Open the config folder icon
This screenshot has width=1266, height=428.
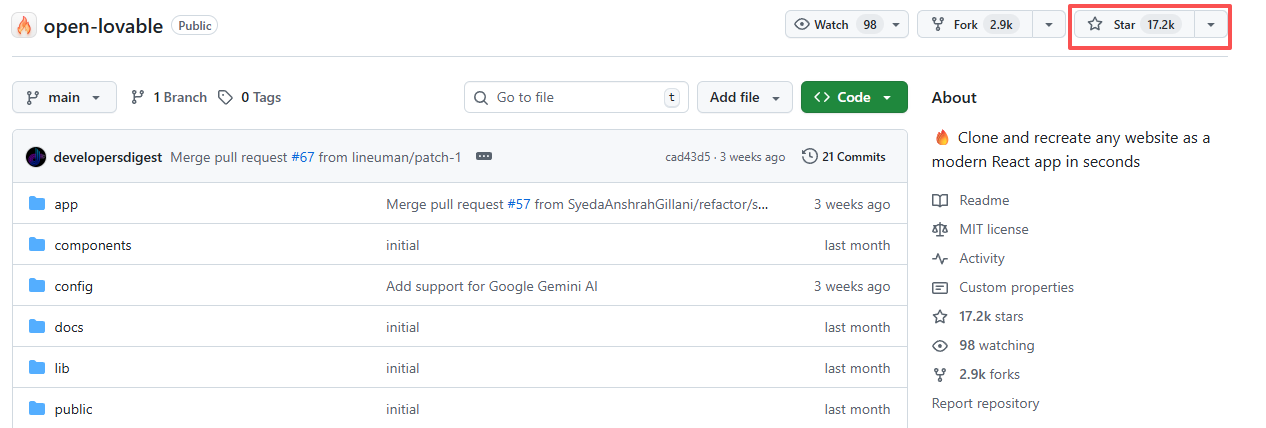(x=38, y=286)
